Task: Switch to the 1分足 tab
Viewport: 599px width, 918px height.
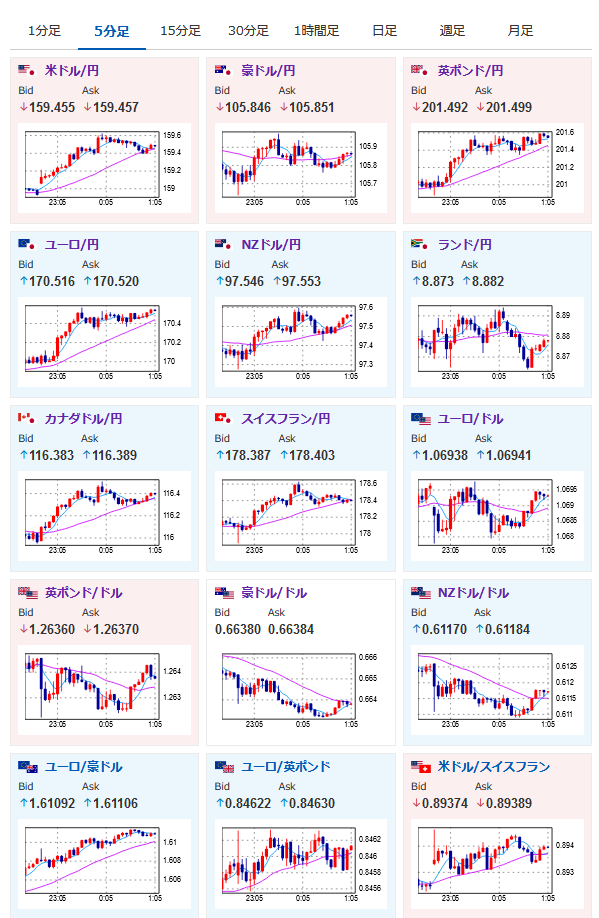Action: (x=45, y=31)
